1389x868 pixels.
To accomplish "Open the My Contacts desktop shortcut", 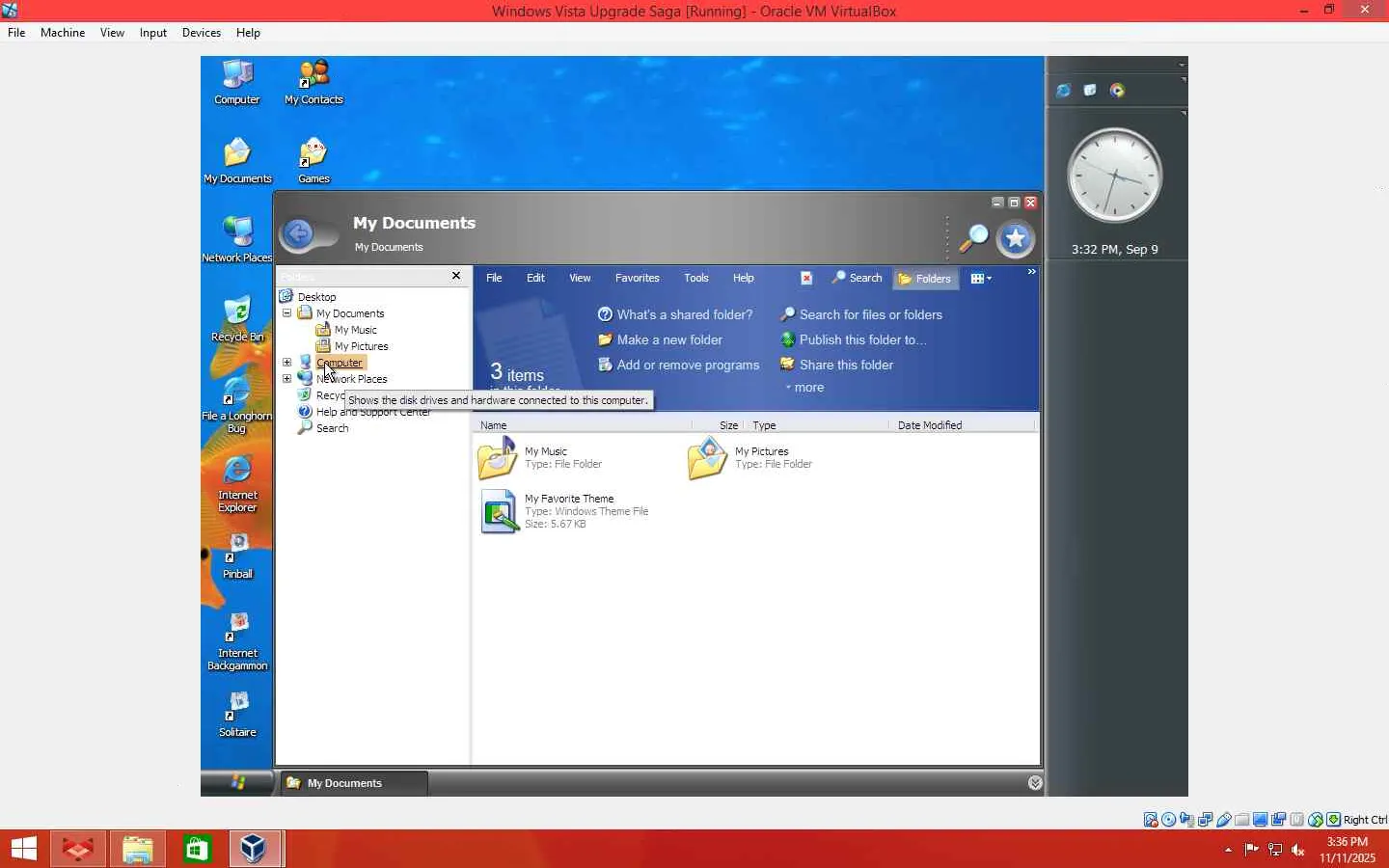I will [x=313, y=83].
